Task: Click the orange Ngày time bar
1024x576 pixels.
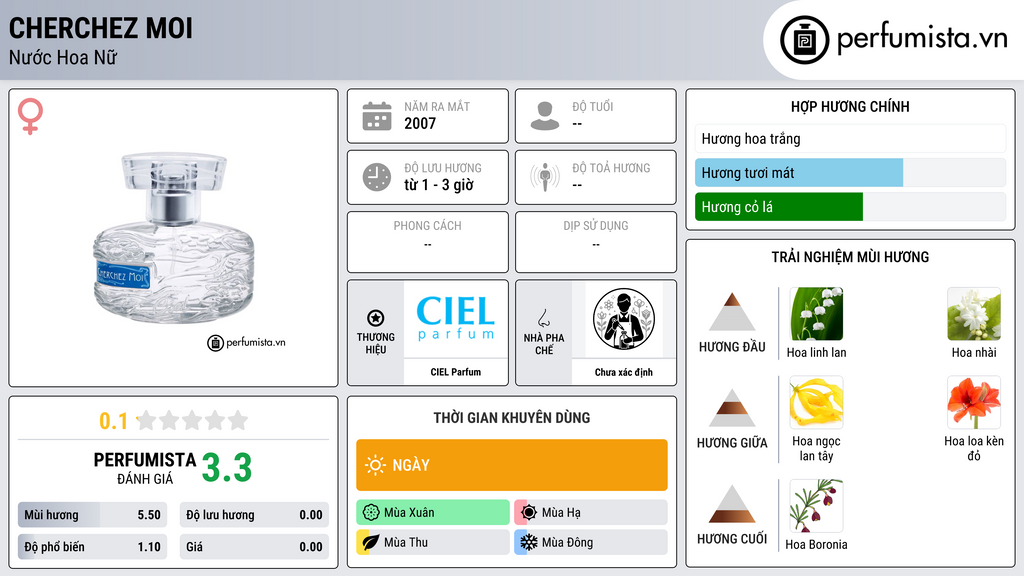Action: coord(511,465)
